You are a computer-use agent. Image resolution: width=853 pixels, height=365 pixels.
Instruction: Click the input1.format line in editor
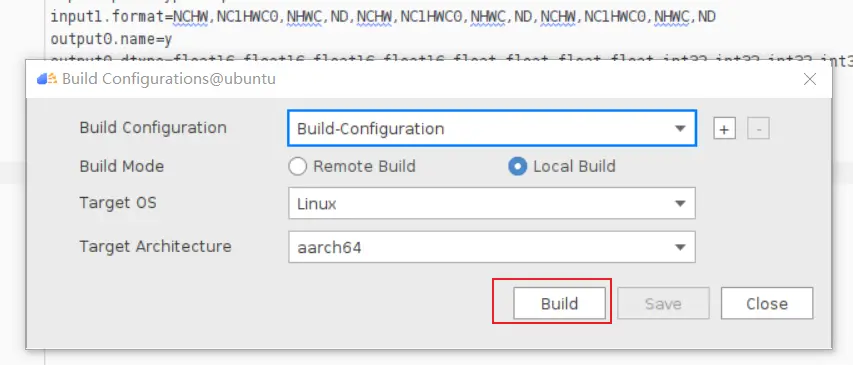[x=383, y=17]
